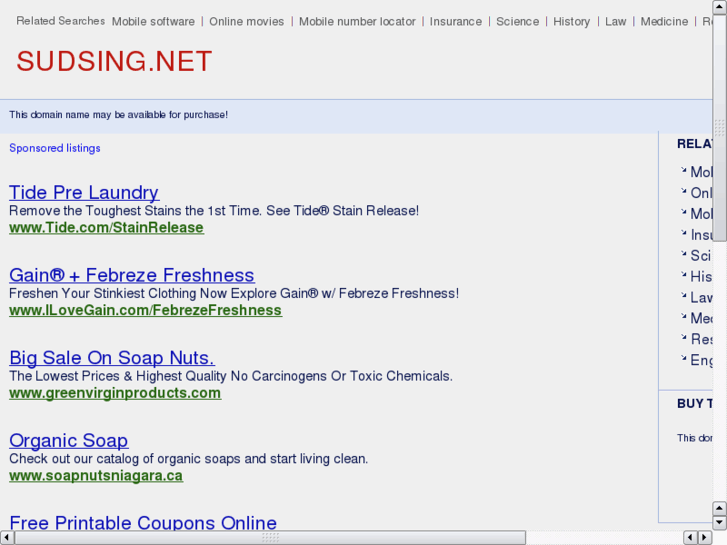Open the Organic Soap ad
This screenshot has height=545, width=727.
coord(69,440)
